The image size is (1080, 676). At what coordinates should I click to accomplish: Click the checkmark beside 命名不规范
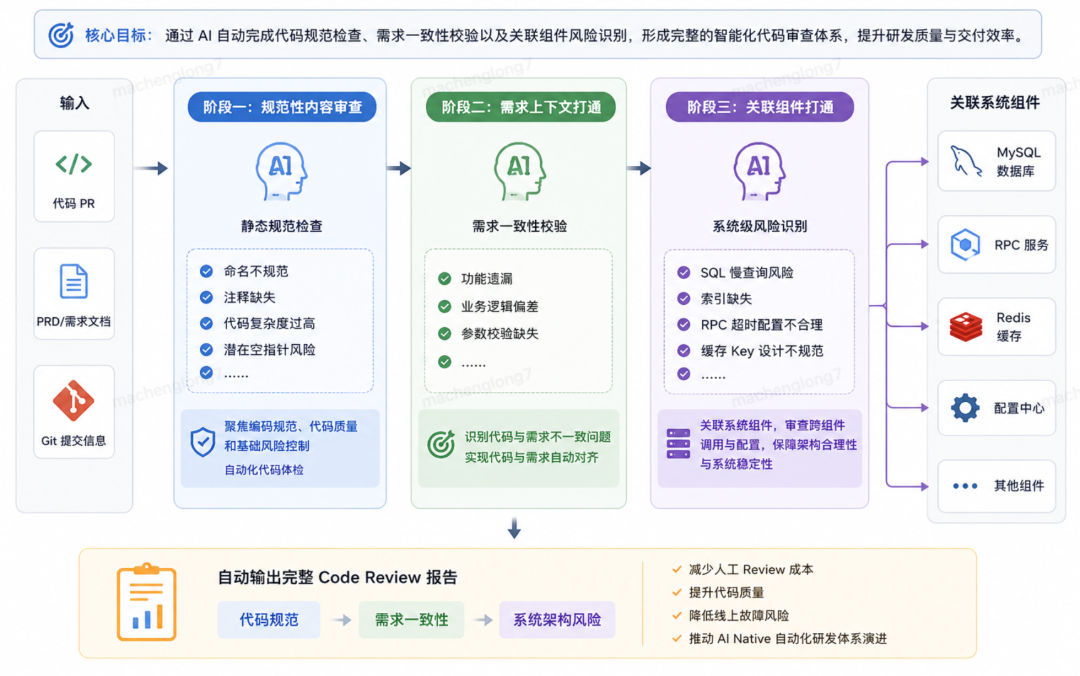click(x=206, y=271)
